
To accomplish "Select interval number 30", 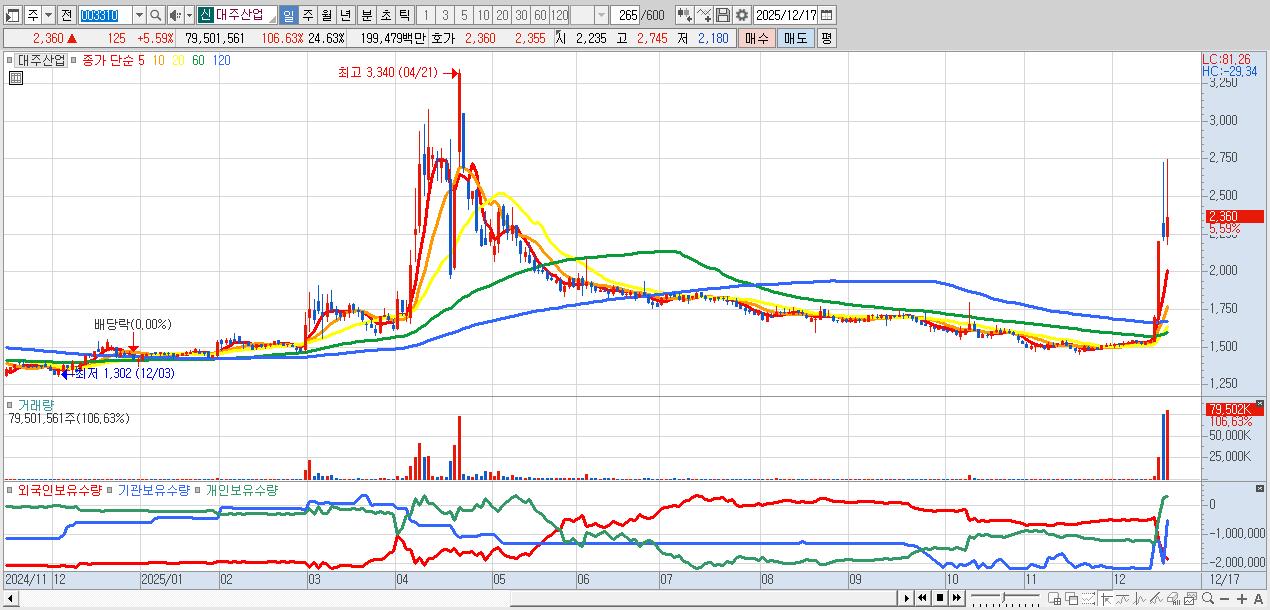I will point(521,15).
